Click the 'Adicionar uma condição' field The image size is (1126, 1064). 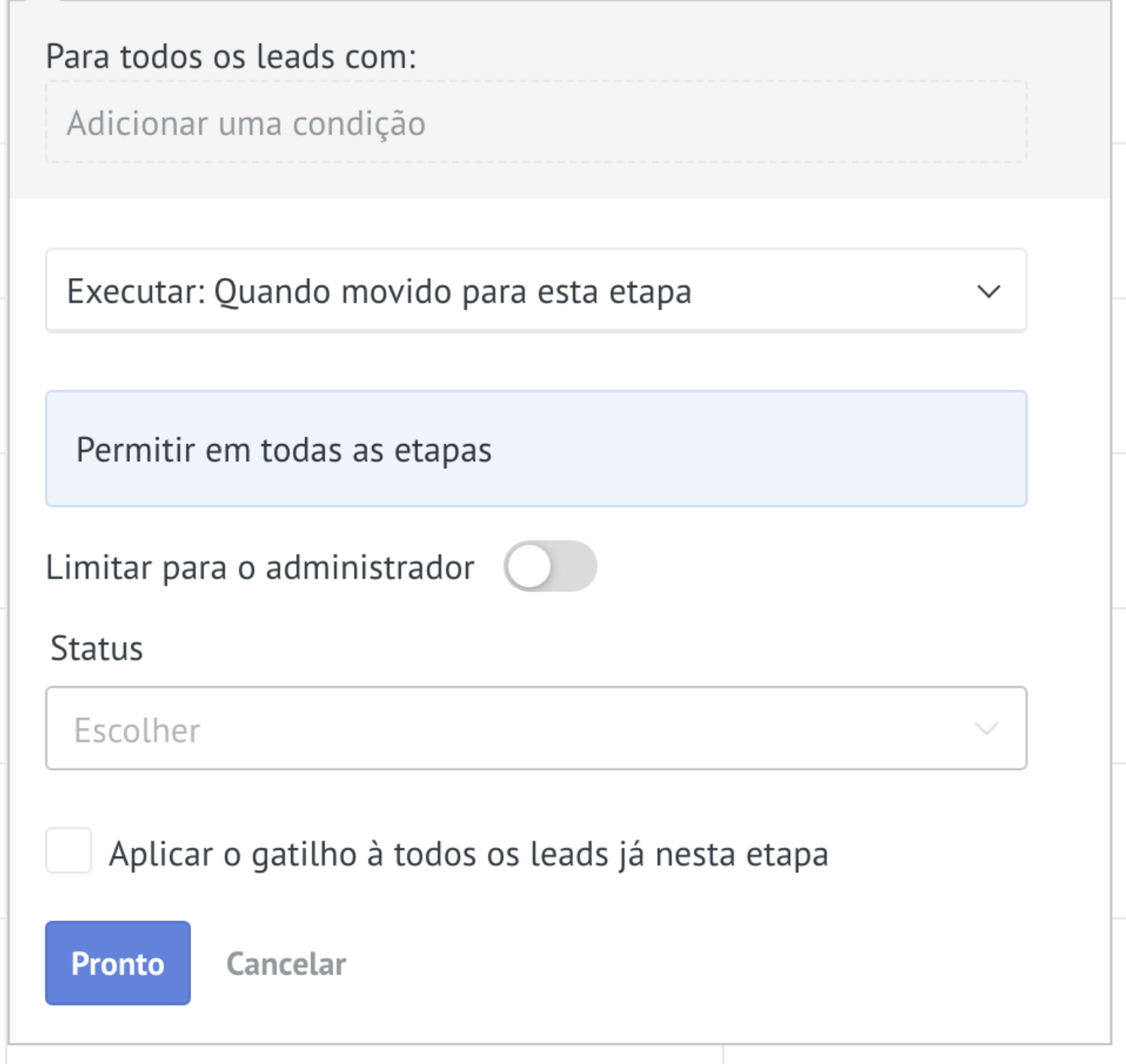(536, 122)
